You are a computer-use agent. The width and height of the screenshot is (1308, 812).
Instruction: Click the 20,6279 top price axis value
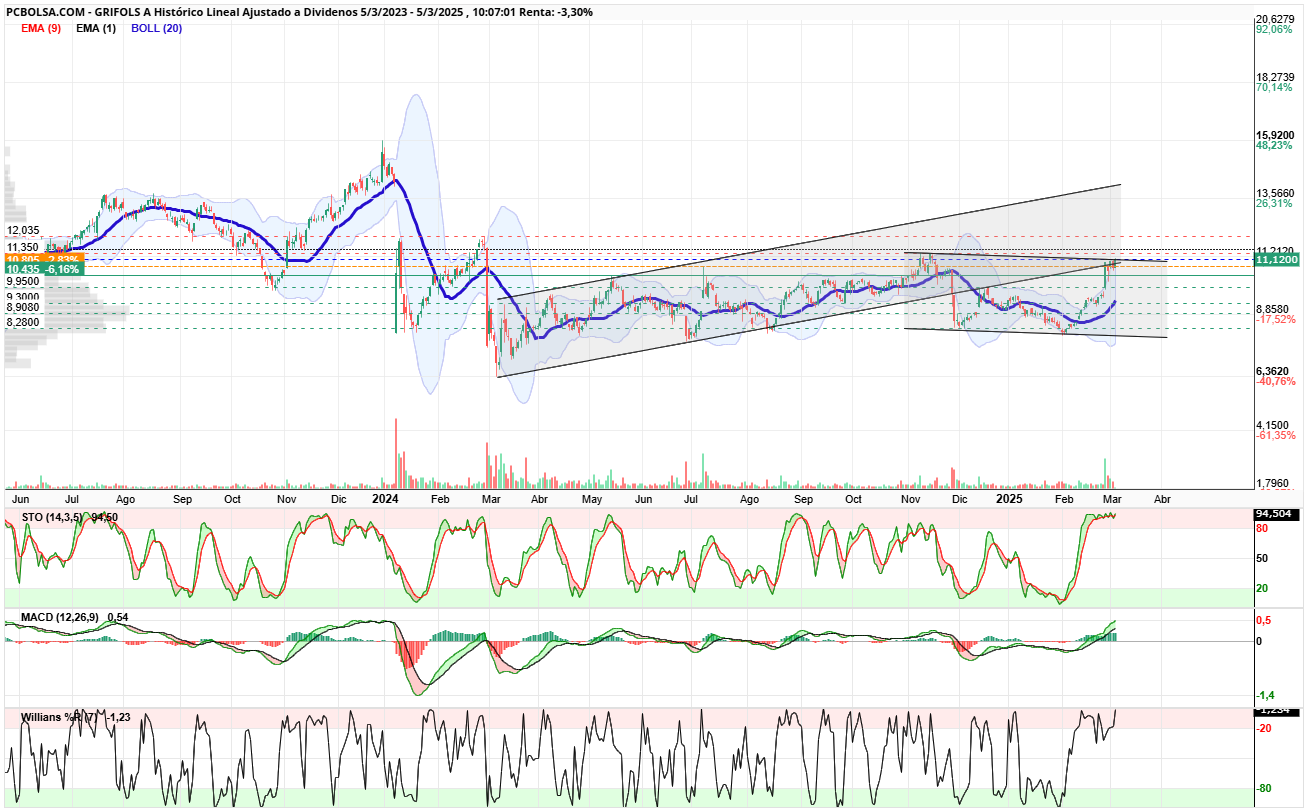click(1276, 19)
